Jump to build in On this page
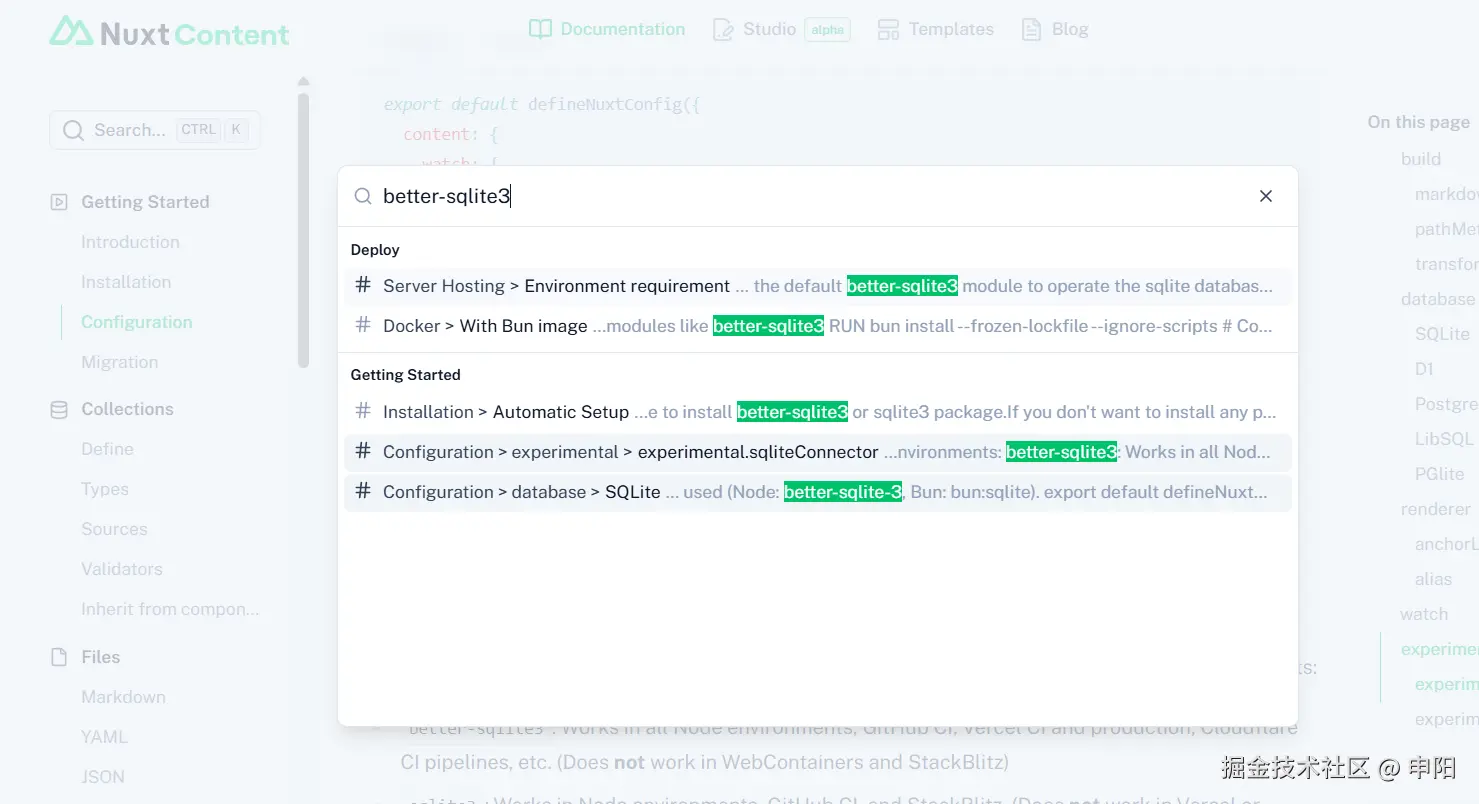1479x804 pixels. click(x=1421, y=159)
